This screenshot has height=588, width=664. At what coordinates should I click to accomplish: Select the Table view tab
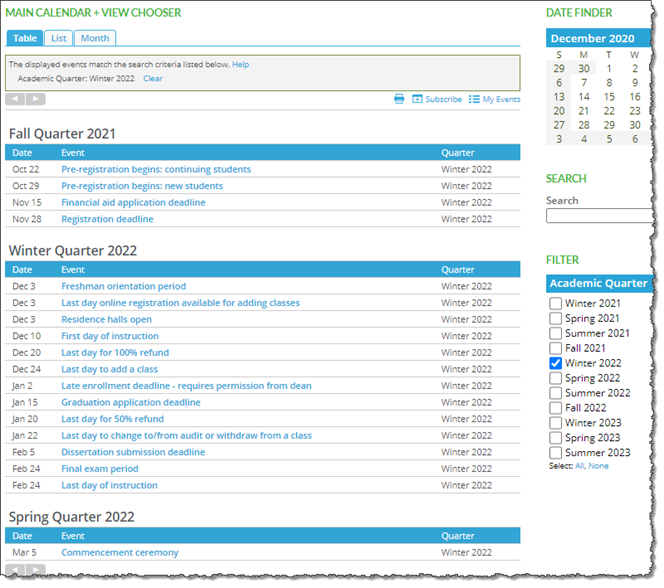click(25, 38)
